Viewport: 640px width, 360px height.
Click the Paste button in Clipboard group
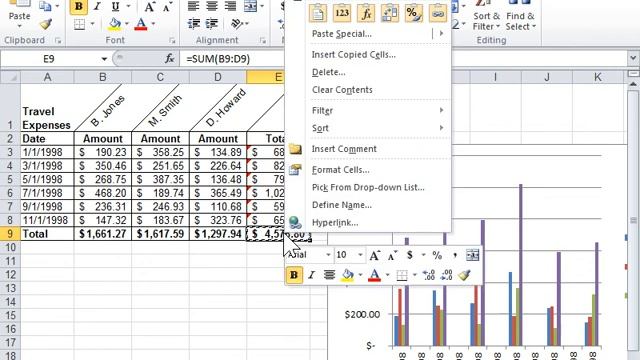point(19,14)
